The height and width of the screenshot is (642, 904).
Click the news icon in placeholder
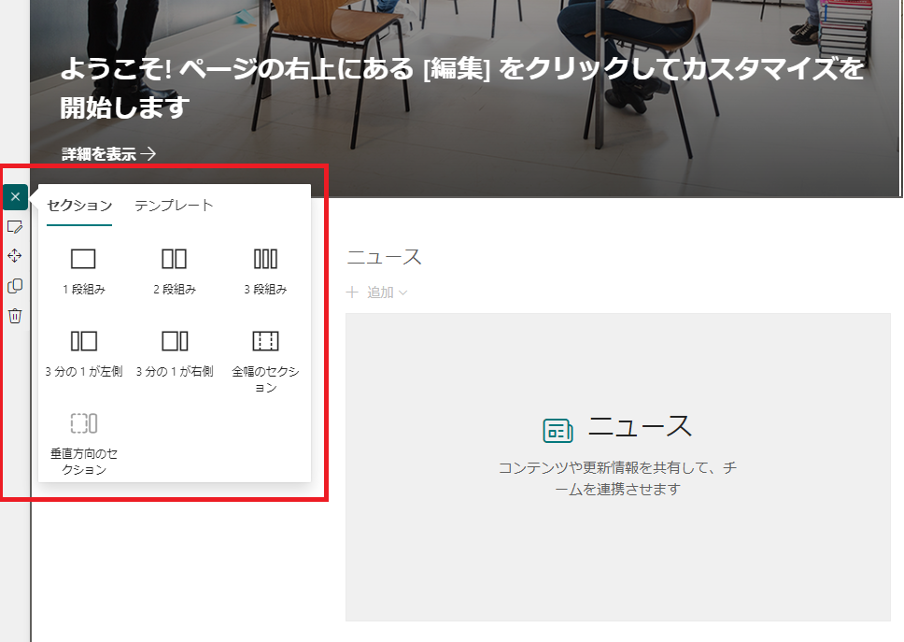pyautogui.click(x=558, y=430)
